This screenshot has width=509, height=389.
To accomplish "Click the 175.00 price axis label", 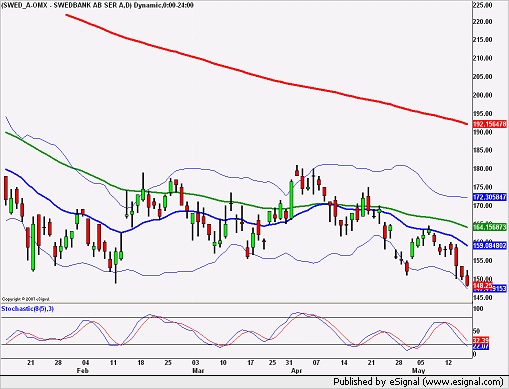I will click(483, 187).
